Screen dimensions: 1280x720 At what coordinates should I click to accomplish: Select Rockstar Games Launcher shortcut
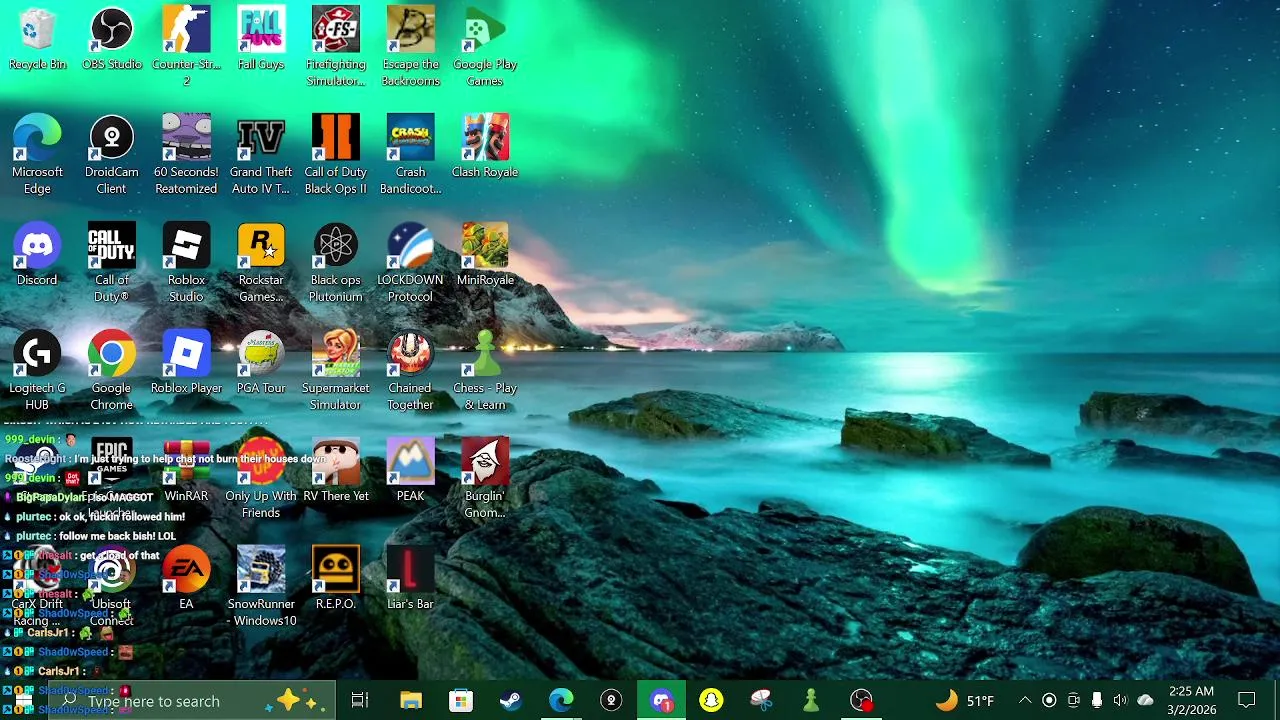(261, 263)
